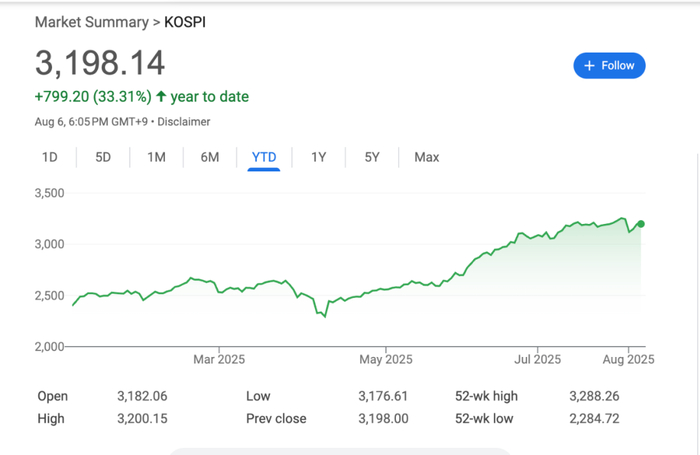
Task: Switch to the 6M range tab
Action: tap(209, 157)
